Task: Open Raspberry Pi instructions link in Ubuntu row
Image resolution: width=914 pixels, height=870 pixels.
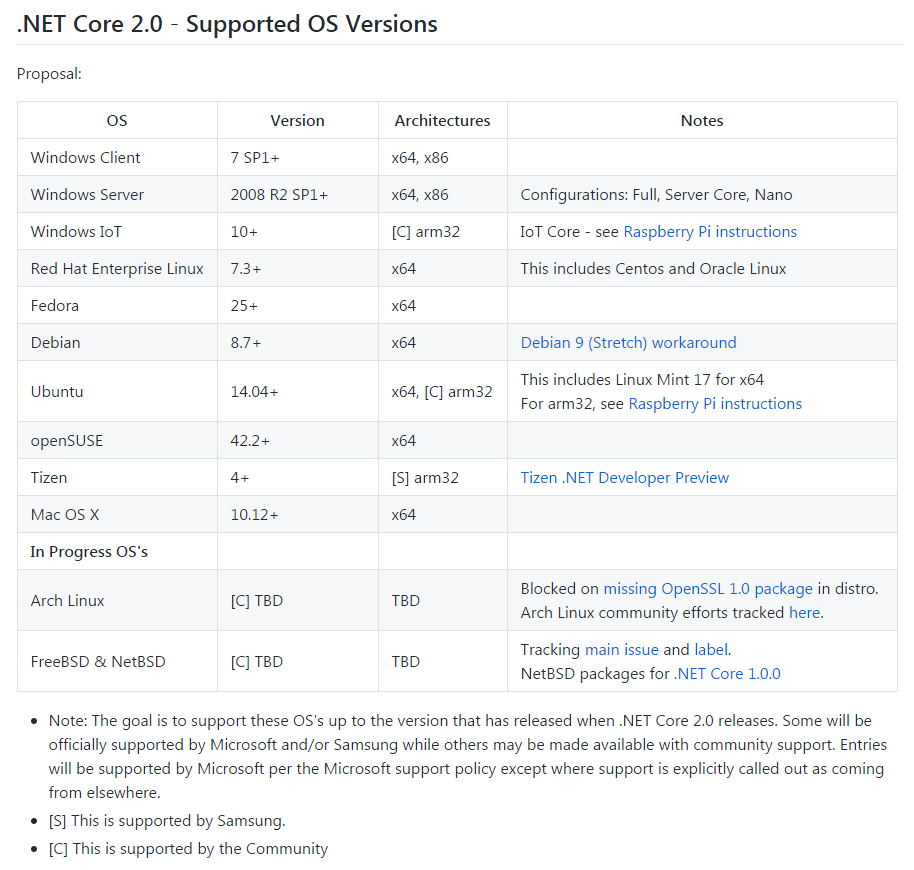Action: [715, 404]
